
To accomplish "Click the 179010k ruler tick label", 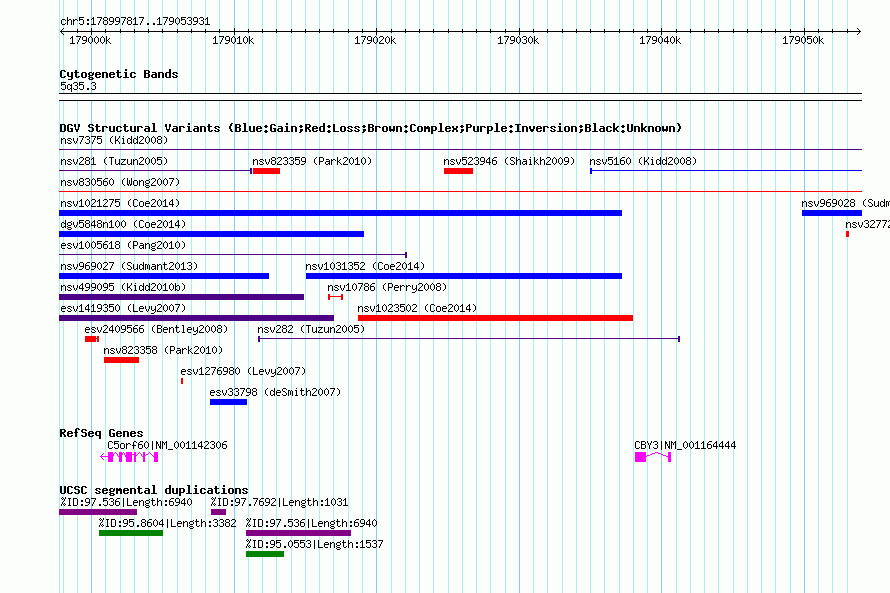I will (233, 40).
